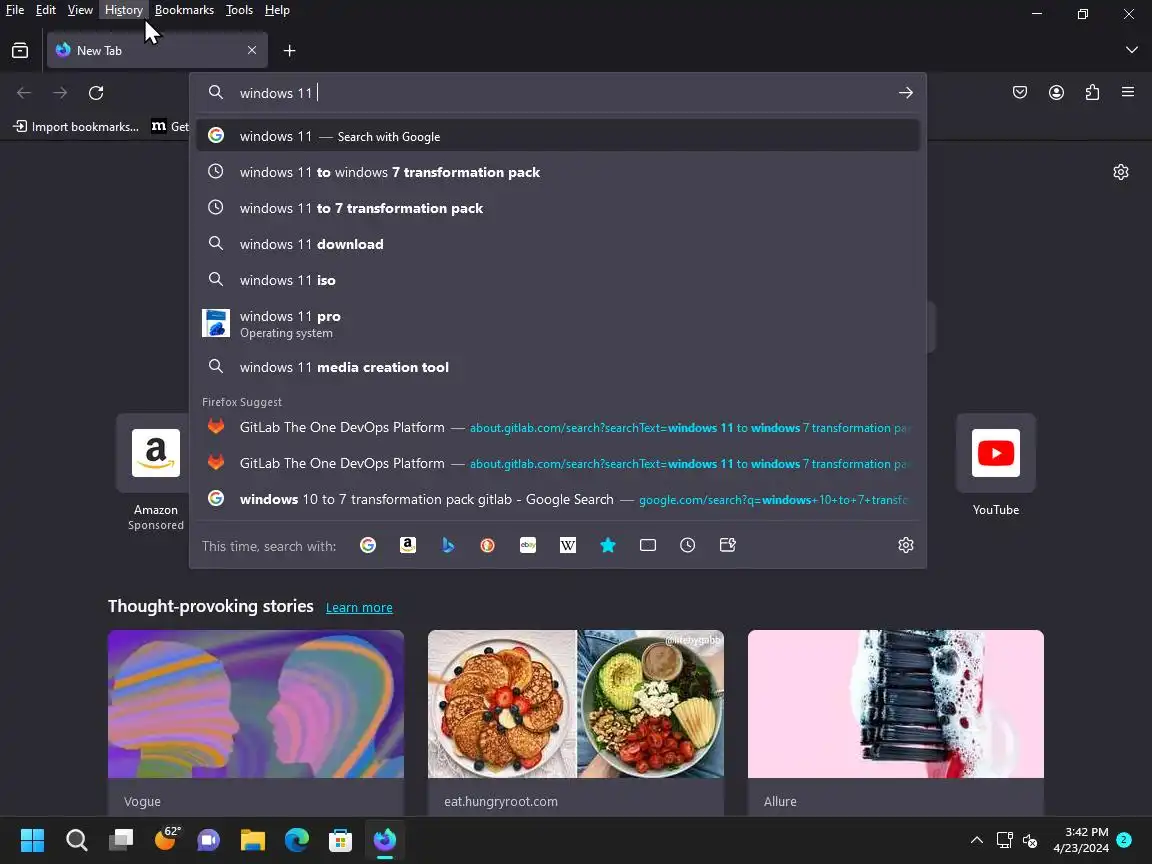Expand the list all tabs chevron

(1131, 49)
